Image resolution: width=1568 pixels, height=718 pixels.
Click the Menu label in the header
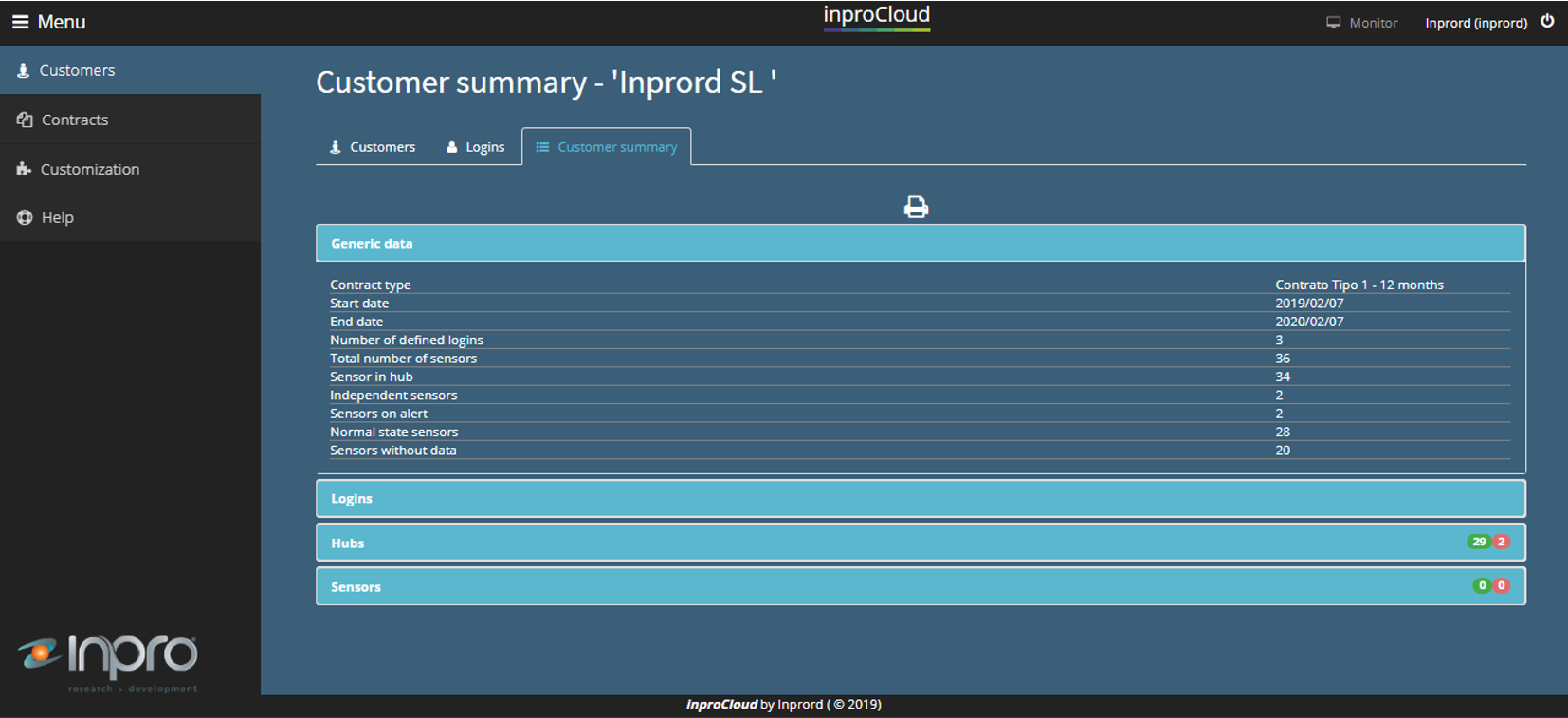coord(62,22)
